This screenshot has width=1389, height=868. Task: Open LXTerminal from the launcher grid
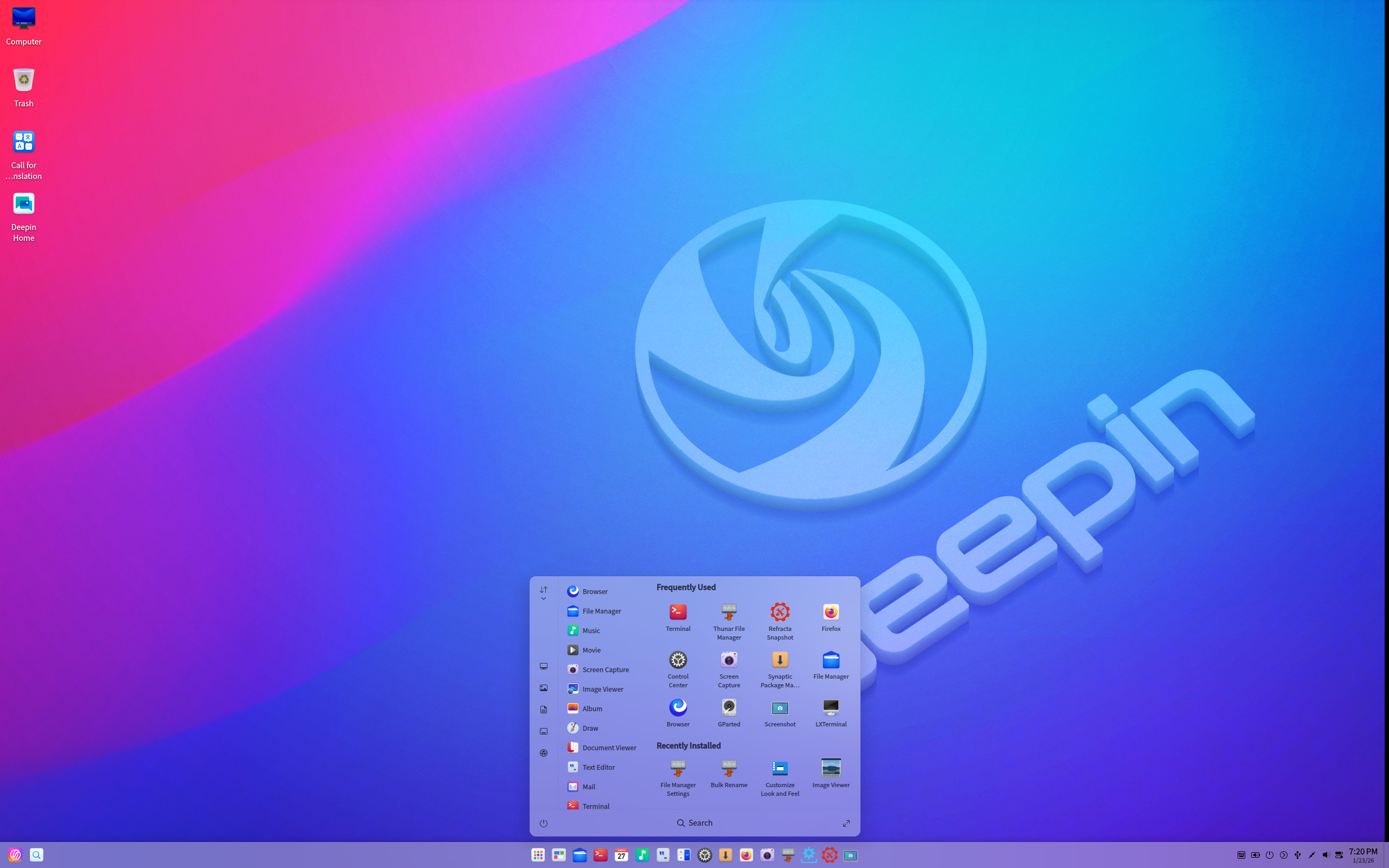(x=831, y=712)
